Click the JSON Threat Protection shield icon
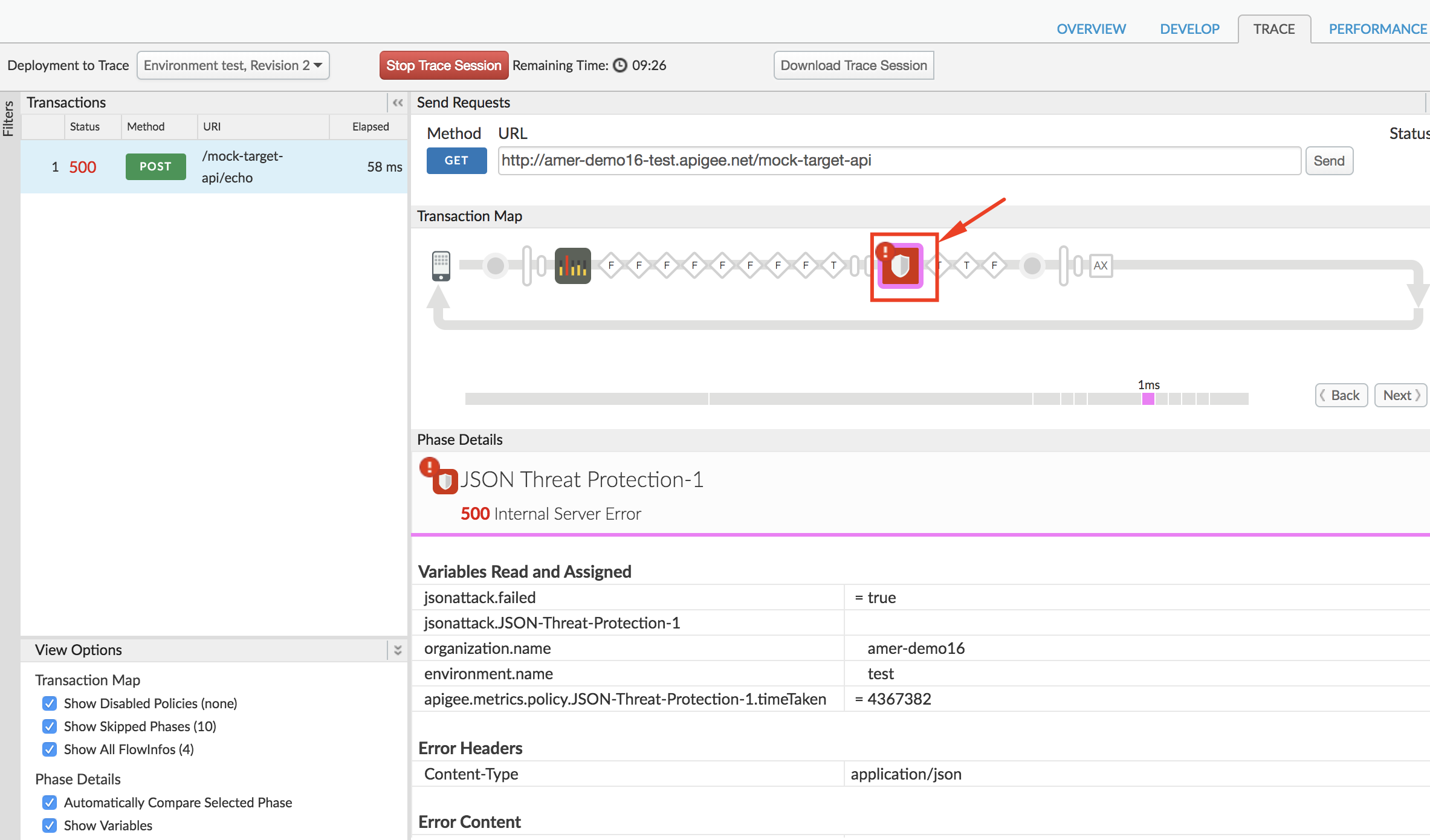The width and height of the screenshot is (1430, 840). [900, 266]
